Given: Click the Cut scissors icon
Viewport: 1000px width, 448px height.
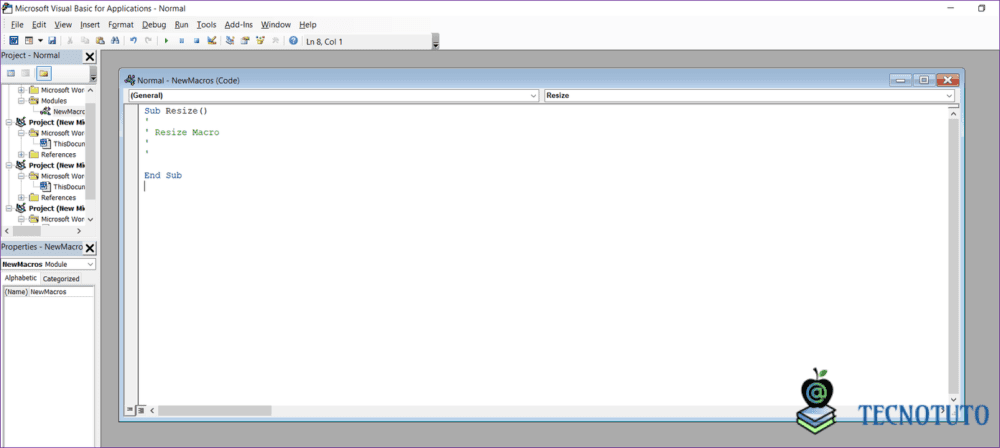Looking at the screenshot, I should tap(70, 40).
